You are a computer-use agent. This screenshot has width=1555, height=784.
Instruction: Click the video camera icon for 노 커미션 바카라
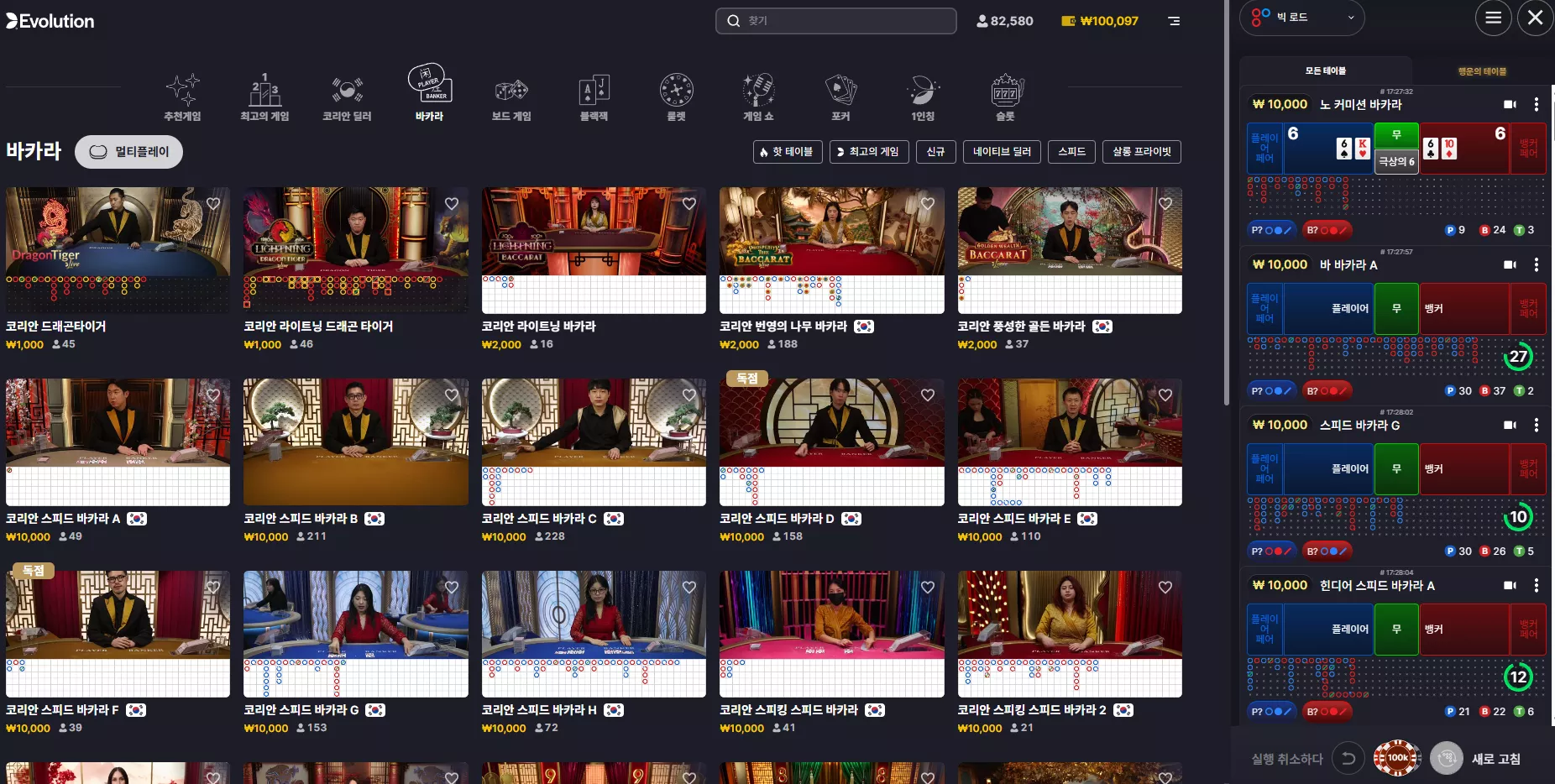1510,104
